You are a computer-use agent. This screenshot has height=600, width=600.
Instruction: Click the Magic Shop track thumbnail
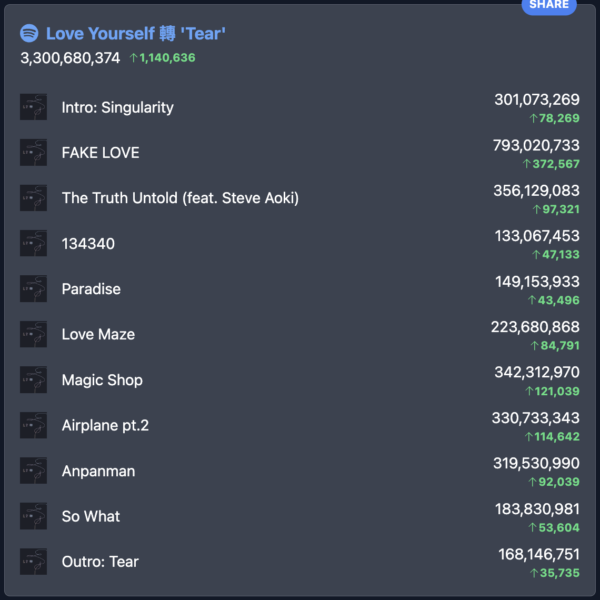(x=33, y=380)
